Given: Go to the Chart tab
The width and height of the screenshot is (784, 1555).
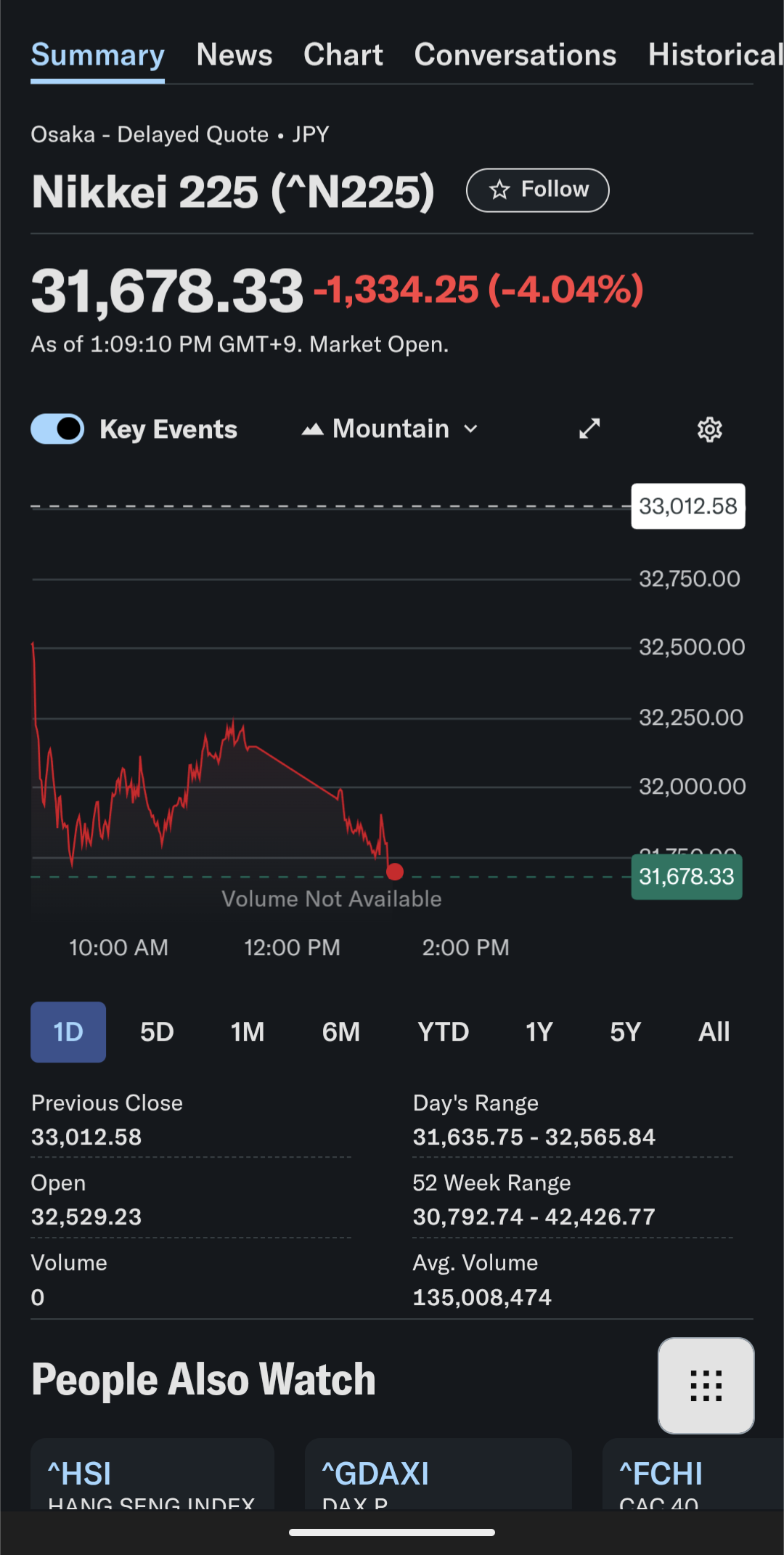Looking at the screenshot, I should [343, 55].
